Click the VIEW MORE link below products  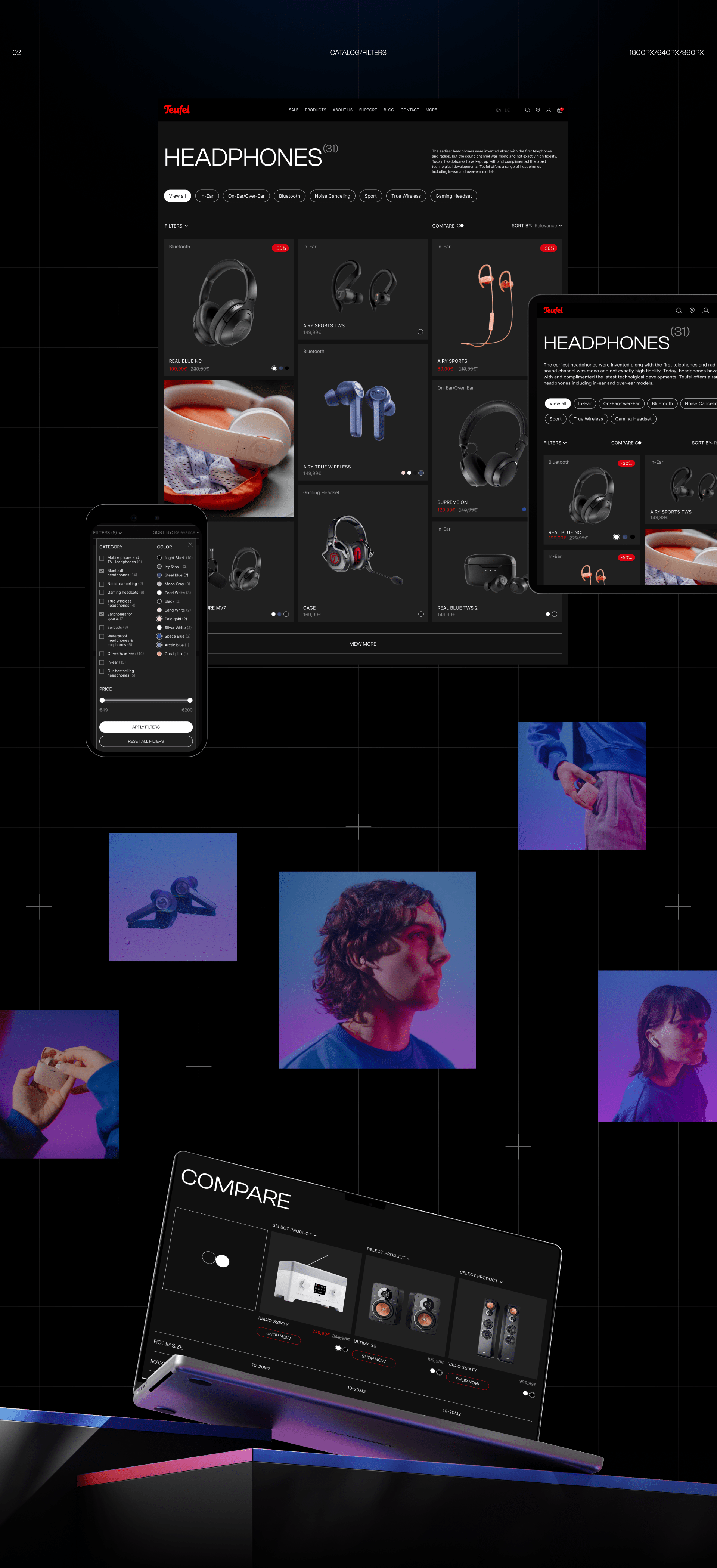(363, 644)
